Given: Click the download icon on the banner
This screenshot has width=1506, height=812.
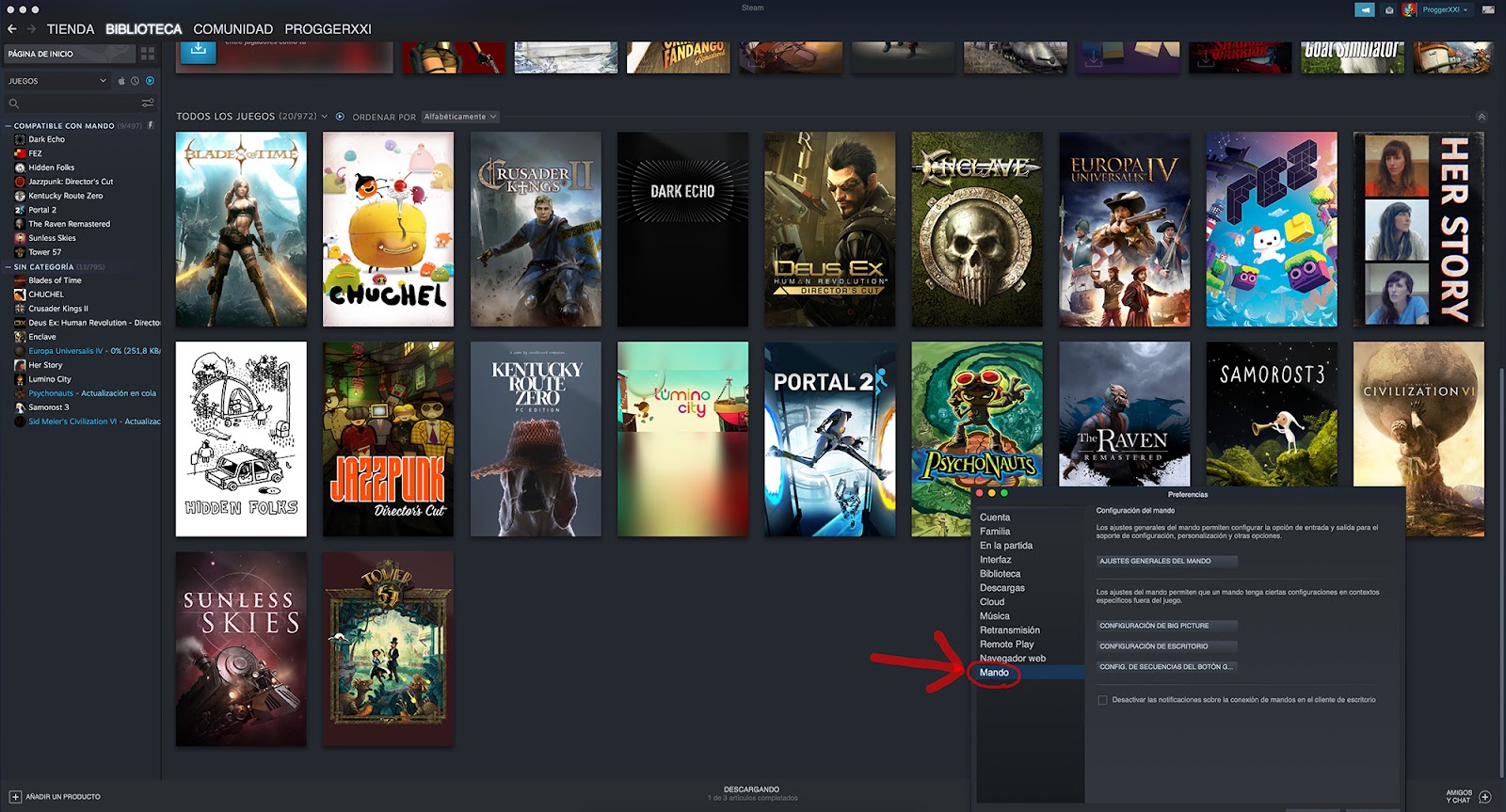Looking at the screenshot, I should pos(198,51).
